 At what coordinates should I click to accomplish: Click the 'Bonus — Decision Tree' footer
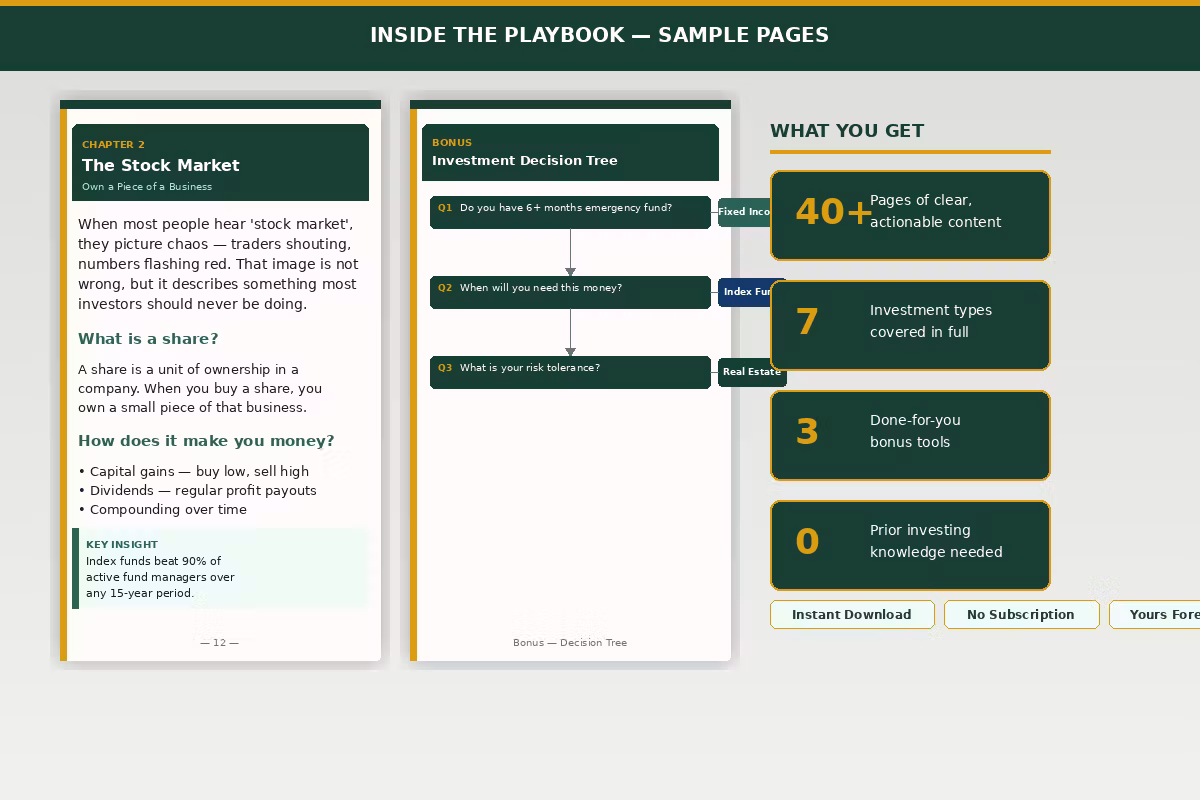point(570,643)
